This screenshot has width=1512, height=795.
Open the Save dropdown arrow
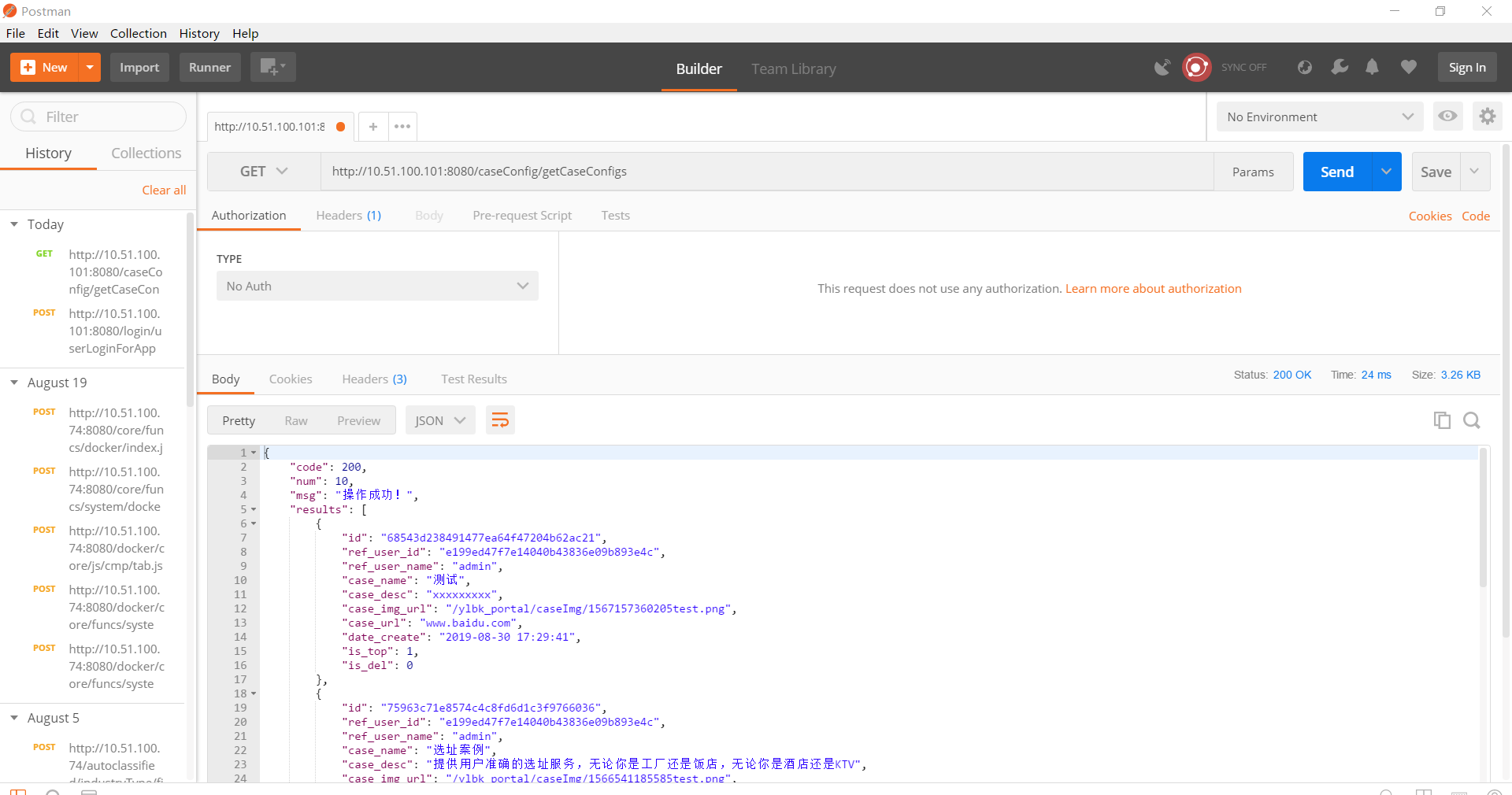[x=1474, y=172]
